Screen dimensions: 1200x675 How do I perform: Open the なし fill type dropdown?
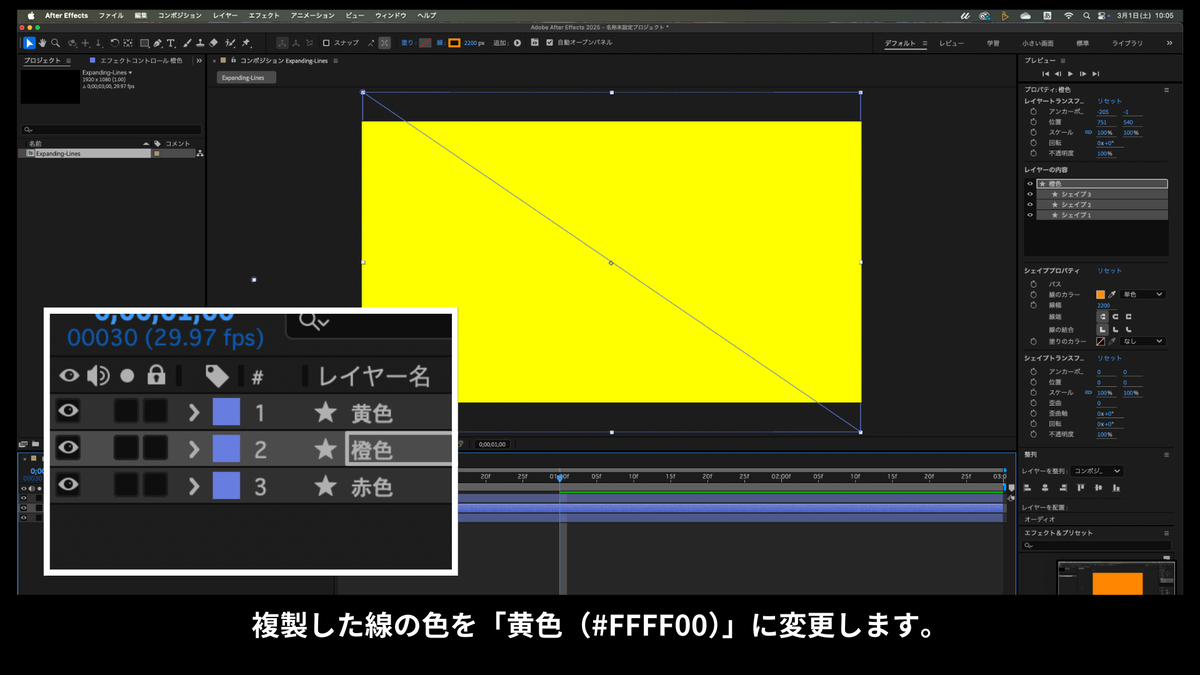[1143, 341]
